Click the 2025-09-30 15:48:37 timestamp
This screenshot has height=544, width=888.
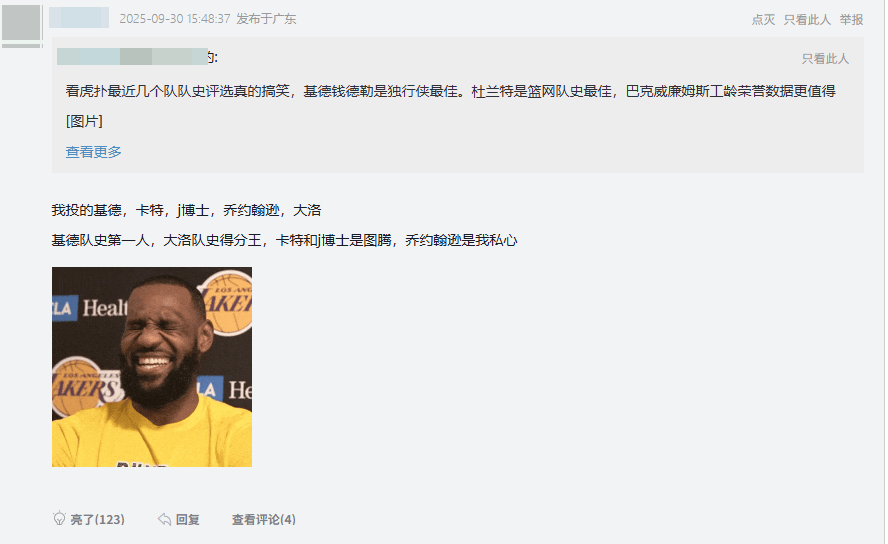pyautogui.click(x=175, y=19)
